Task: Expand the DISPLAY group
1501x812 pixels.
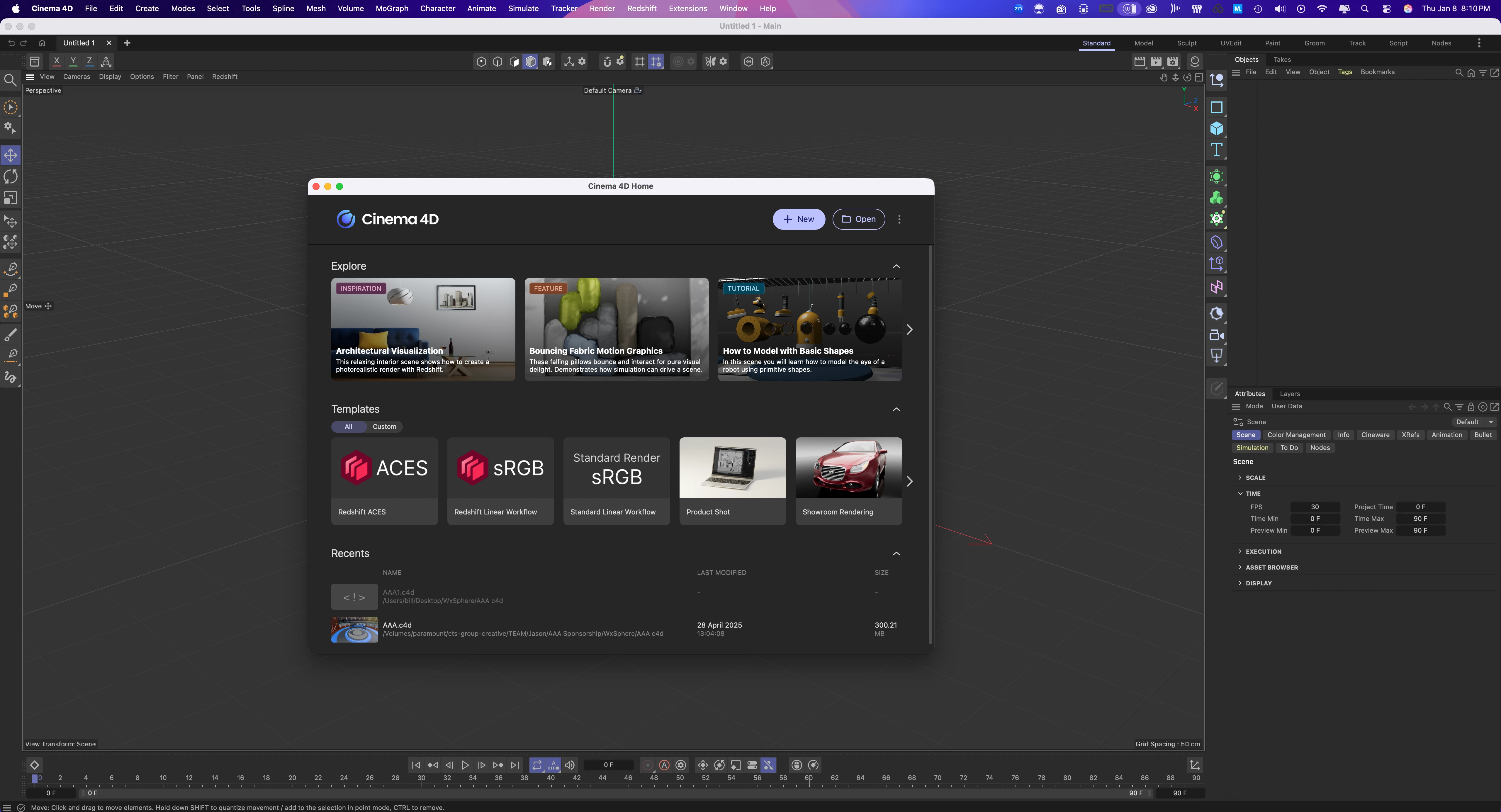Action: click(x=1240, y=583)
